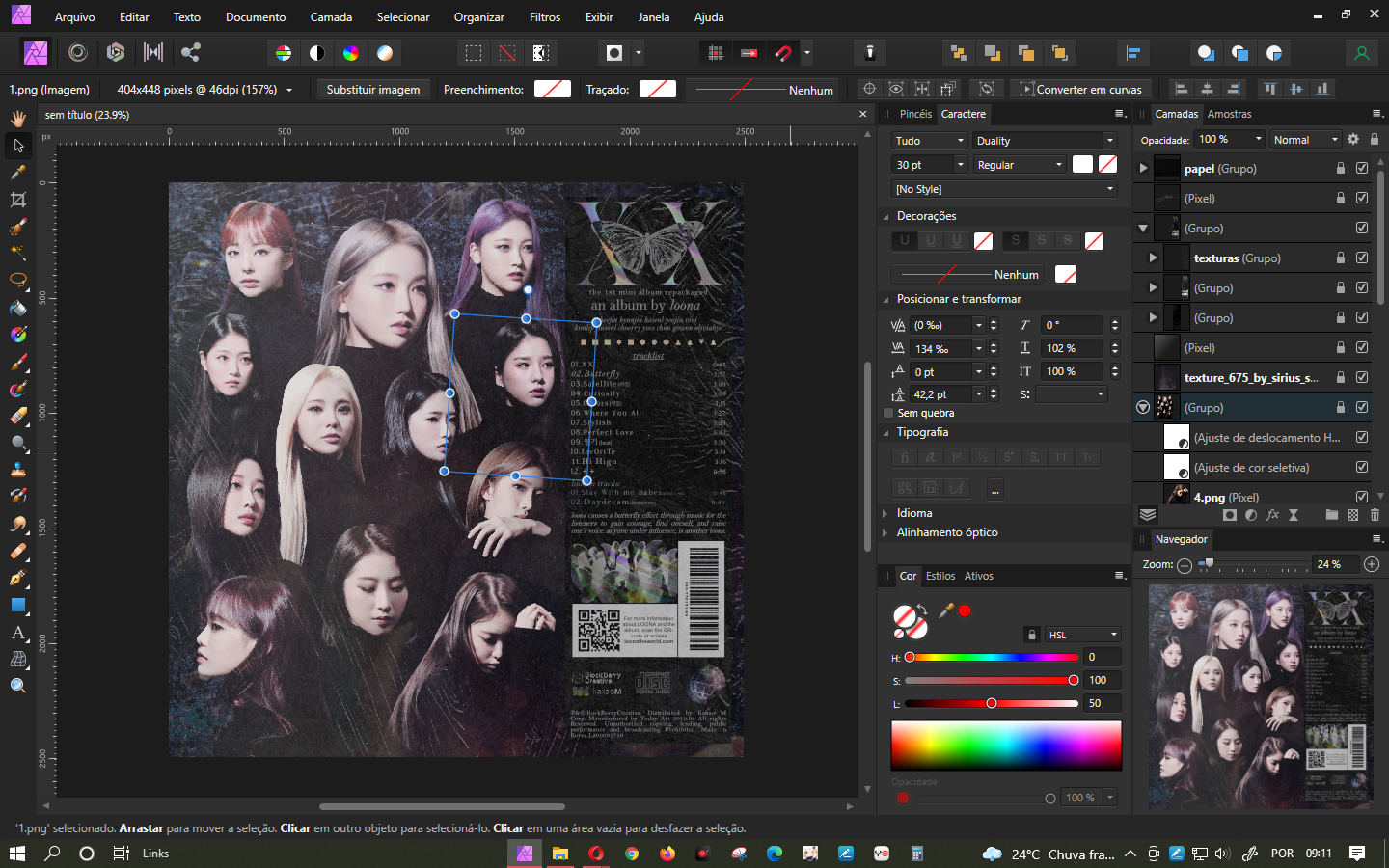Switch to the Export Persona

tap(191, 53)
